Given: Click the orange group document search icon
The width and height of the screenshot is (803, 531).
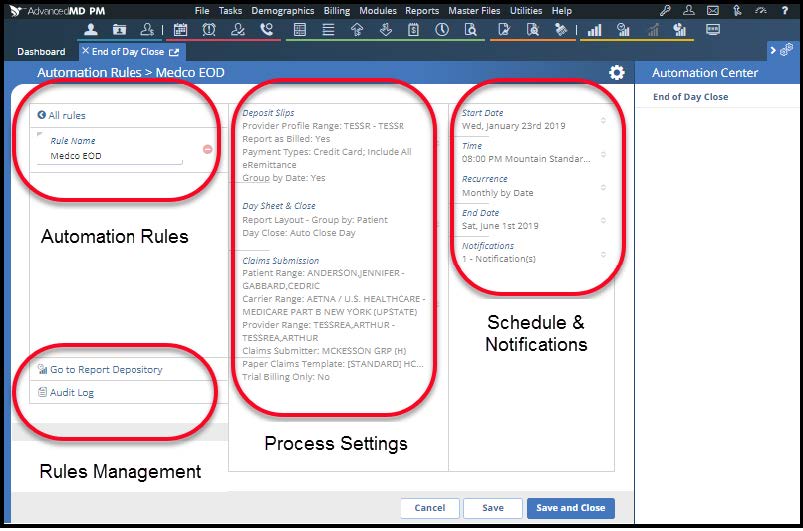Looking at the screenshot, I should tap(533, 30).
